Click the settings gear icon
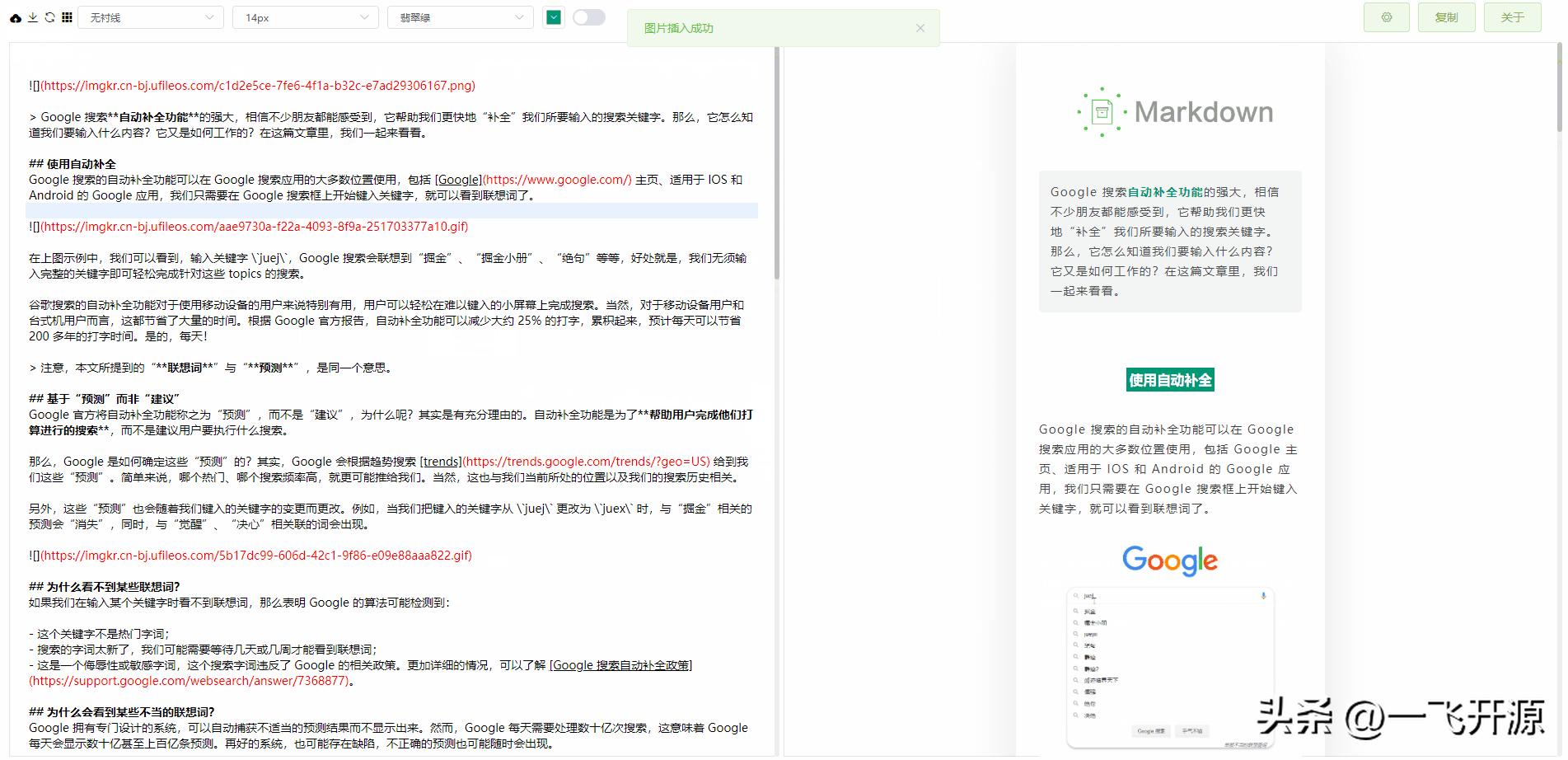Screen dimensions: 1568x760 [x=1386, y=16]
